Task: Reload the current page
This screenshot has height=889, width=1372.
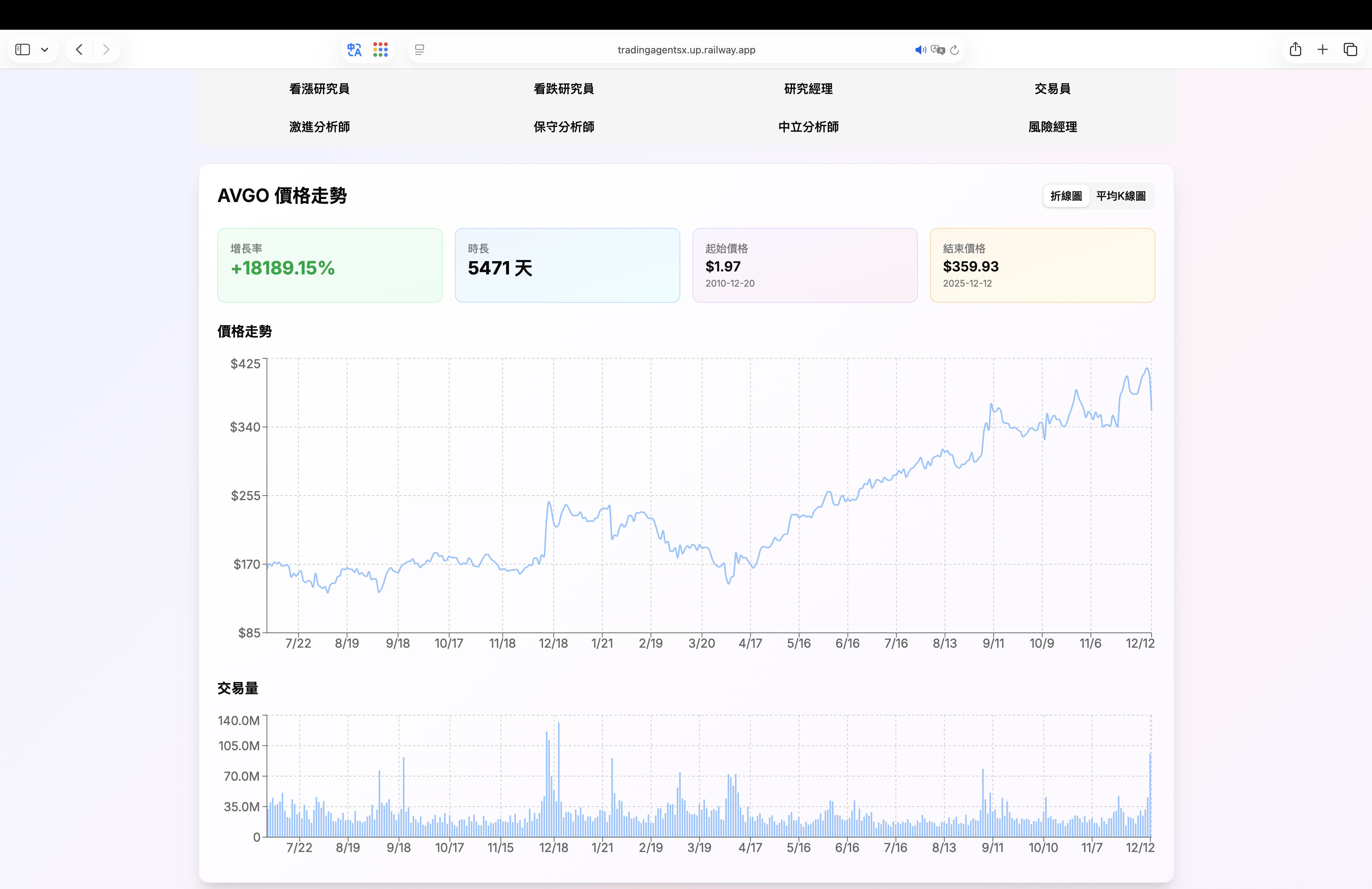Action: [x=954, y=50]
